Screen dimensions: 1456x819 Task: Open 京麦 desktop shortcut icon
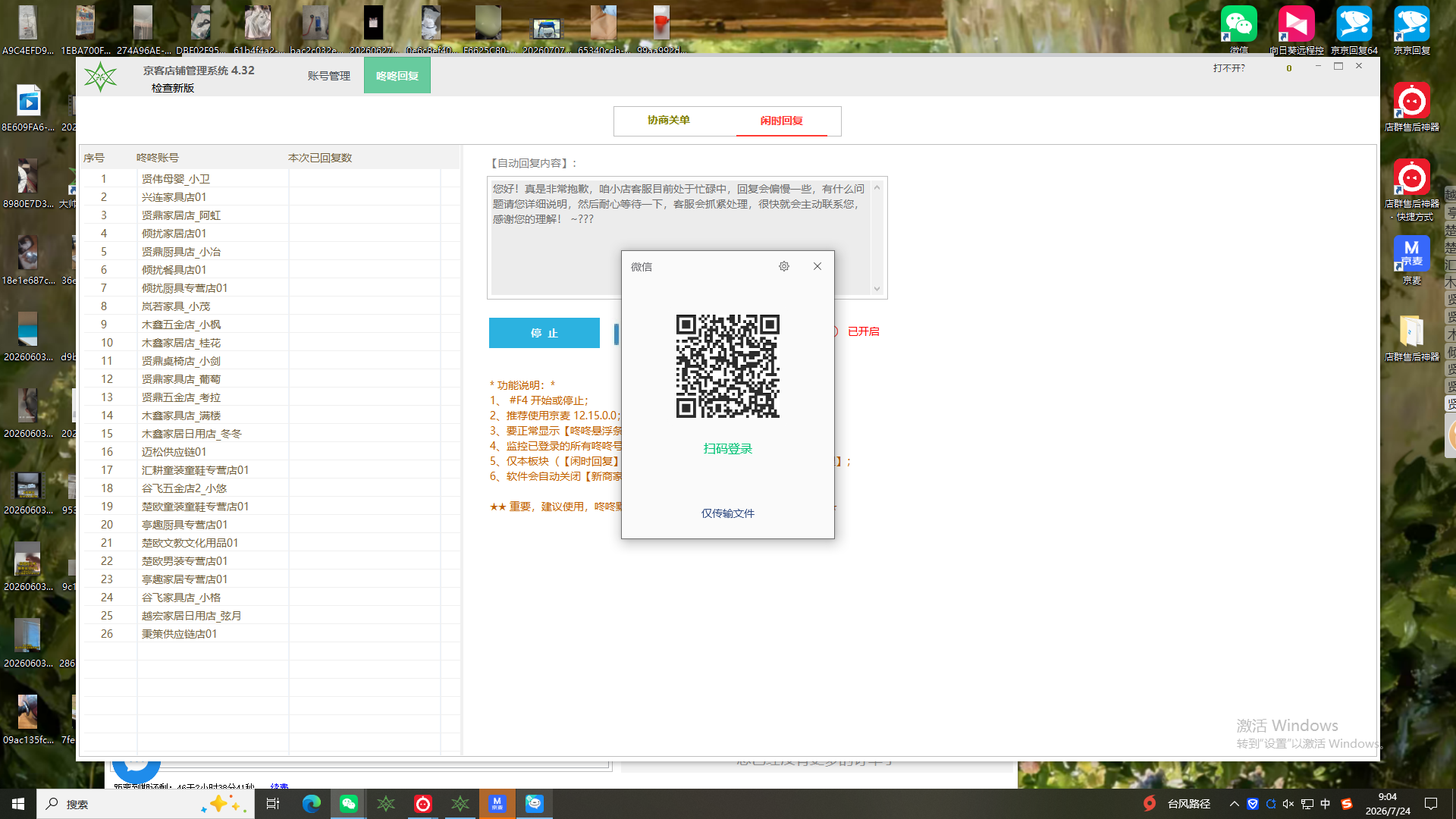(1412, 259)
